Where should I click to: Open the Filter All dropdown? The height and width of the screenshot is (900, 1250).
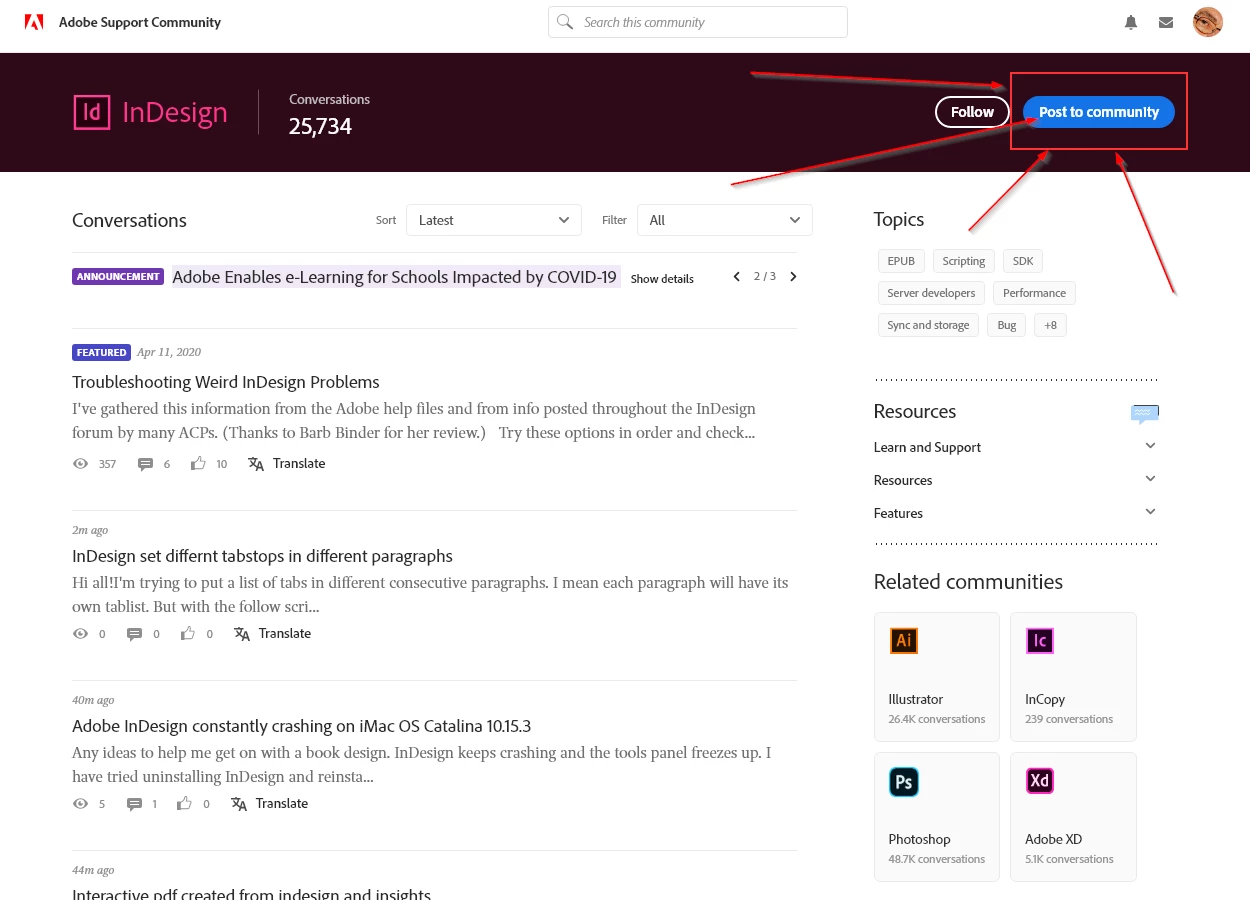coord(725,220)
